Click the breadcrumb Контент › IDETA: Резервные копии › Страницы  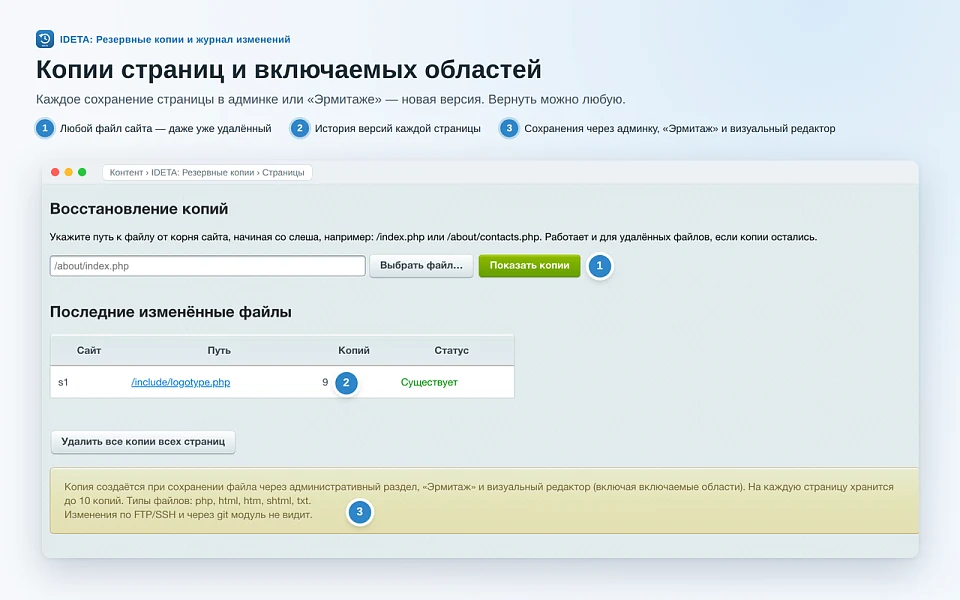tap(207, 173)
